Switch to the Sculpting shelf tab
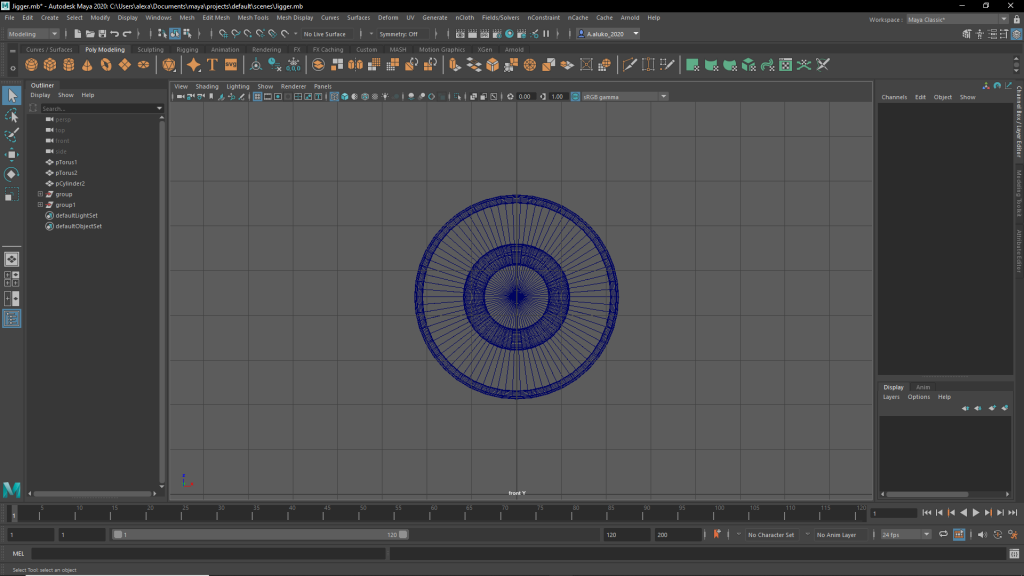Viewport: 1024px width, 576px height. [150, 49]
